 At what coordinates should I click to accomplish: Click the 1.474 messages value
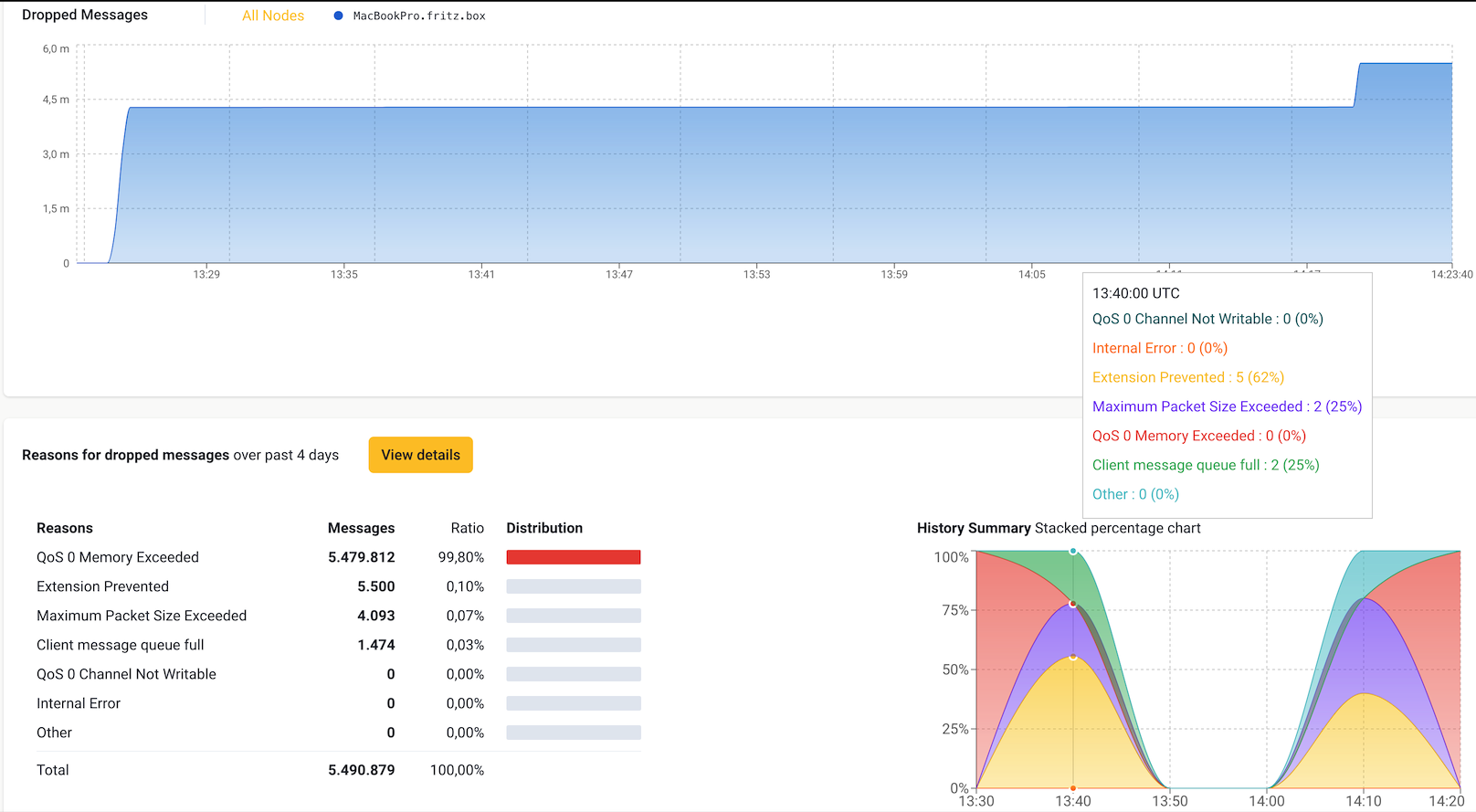pos(376,645)
